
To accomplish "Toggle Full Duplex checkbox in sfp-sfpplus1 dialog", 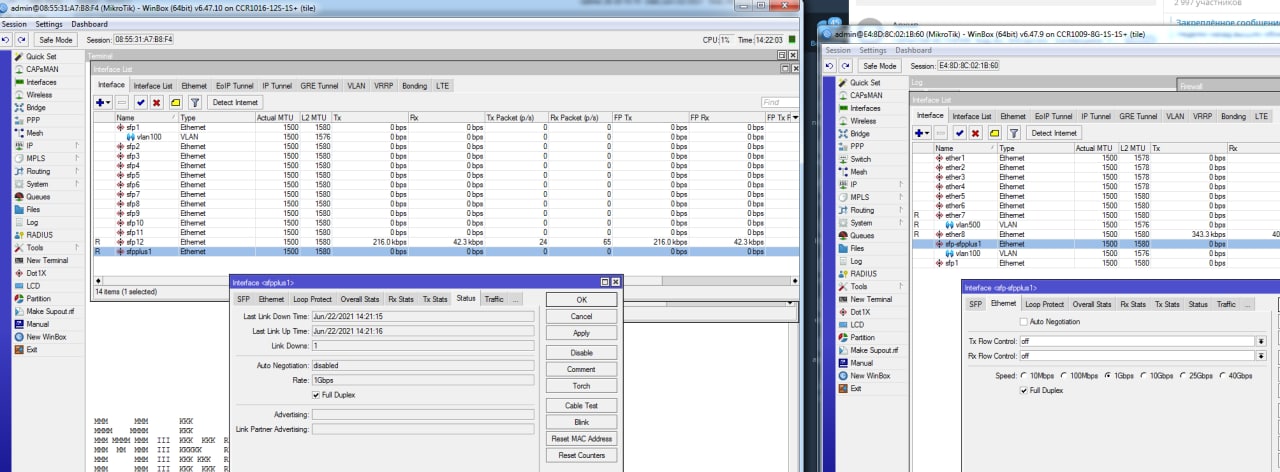I will (x=1023, y=390).
